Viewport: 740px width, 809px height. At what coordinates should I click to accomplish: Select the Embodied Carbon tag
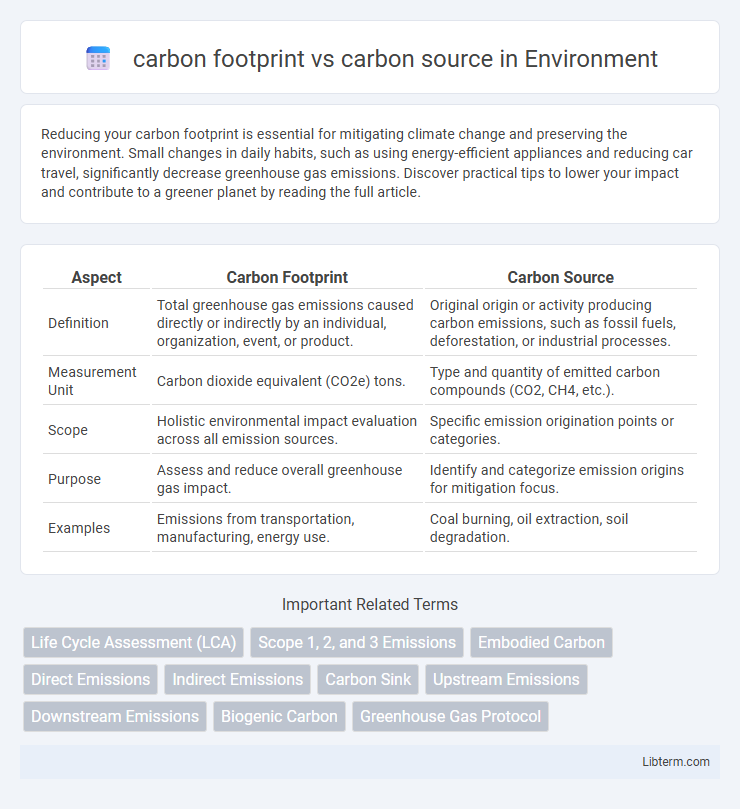click(x=541, y=642)
